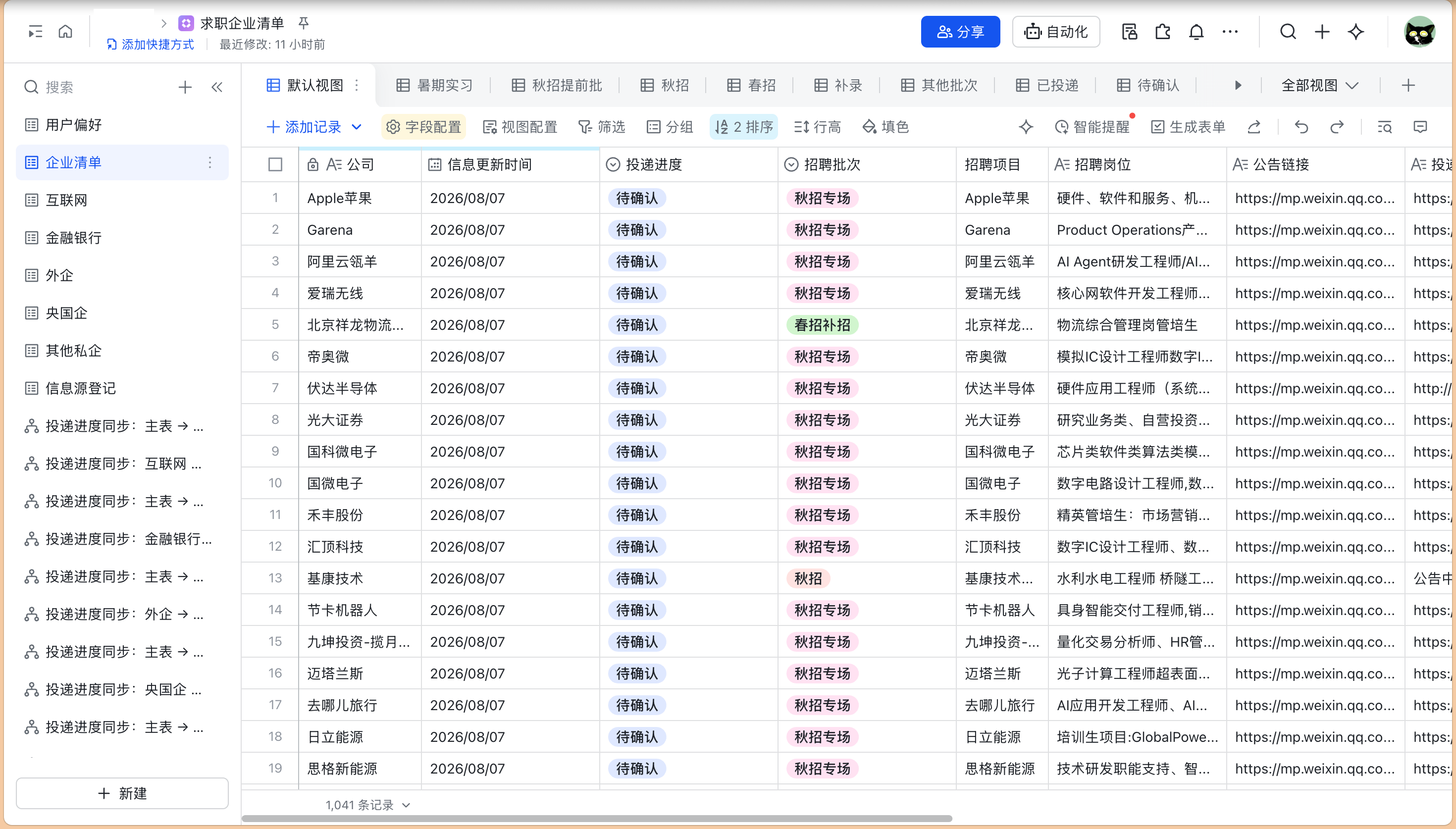Open Garena row 公告链接 URL
Screen dimensions: 1456x829
pos(1315,230)
